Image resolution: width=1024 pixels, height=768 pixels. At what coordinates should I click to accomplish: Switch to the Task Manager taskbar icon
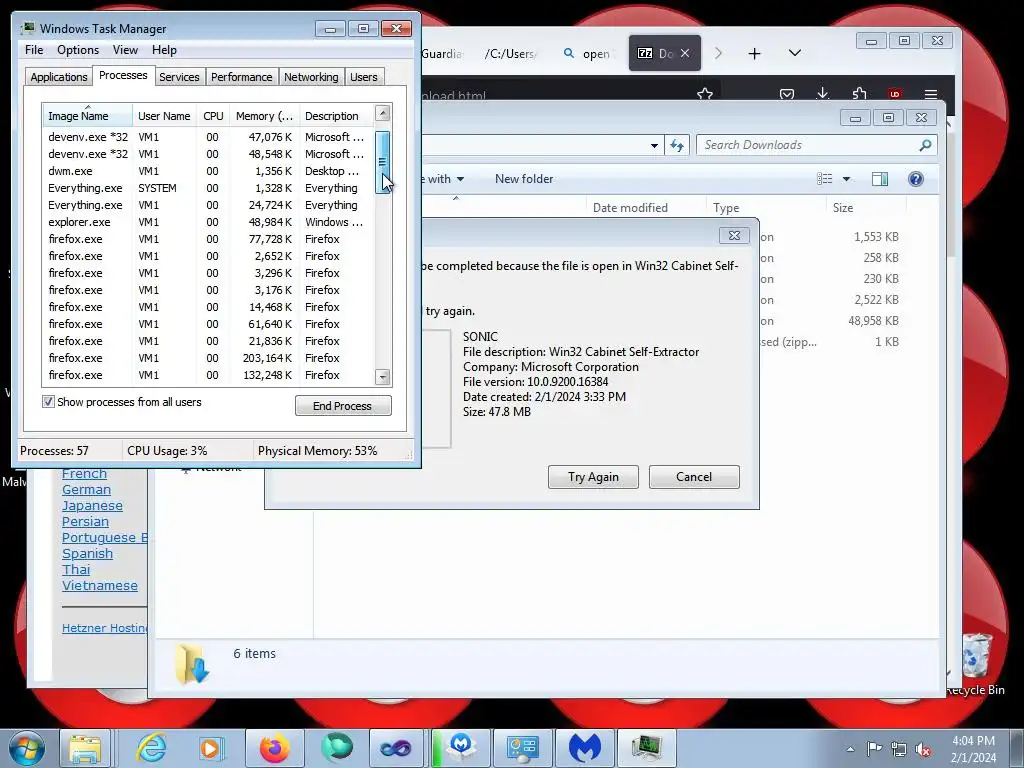click(x=647, y=748)
